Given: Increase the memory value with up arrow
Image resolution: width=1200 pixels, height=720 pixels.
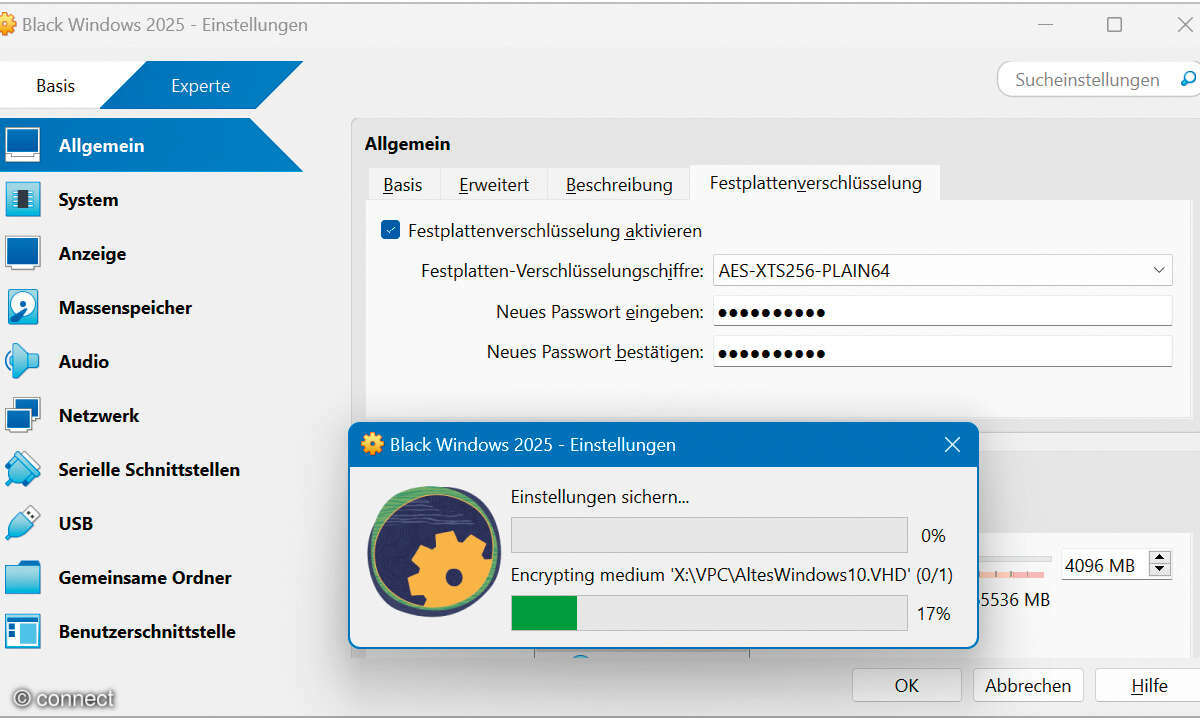Looking at the screenshot, I should [1160, 558].
